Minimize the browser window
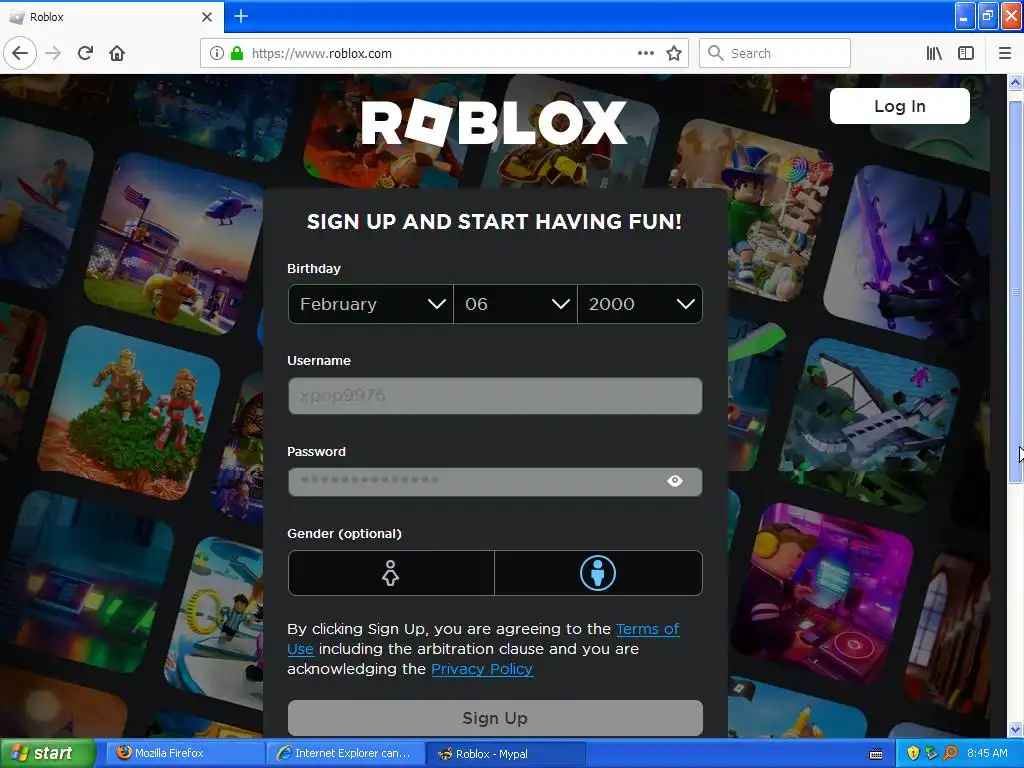The height and width of the screenshot is (768, 1024). [x=965, y=16]
